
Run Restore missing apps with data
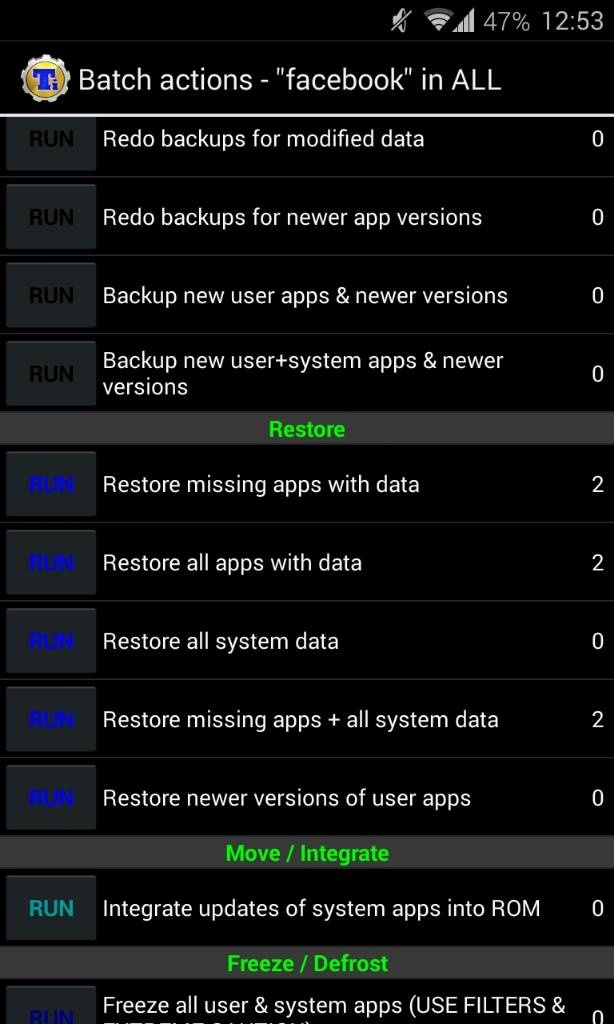tap(51, 485)
